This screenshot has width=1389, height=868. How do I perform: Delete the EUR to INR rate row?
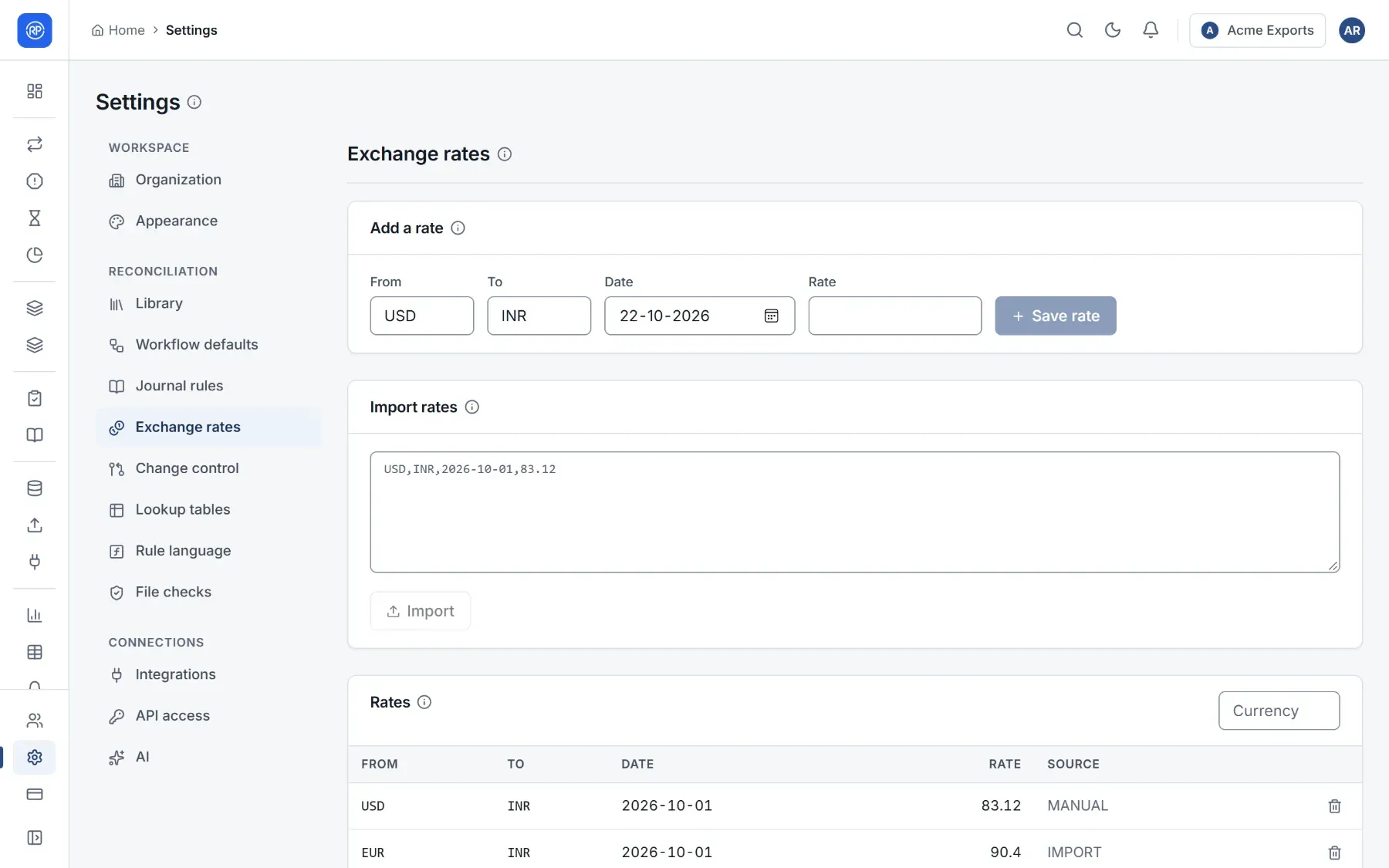pos(1334,853)
